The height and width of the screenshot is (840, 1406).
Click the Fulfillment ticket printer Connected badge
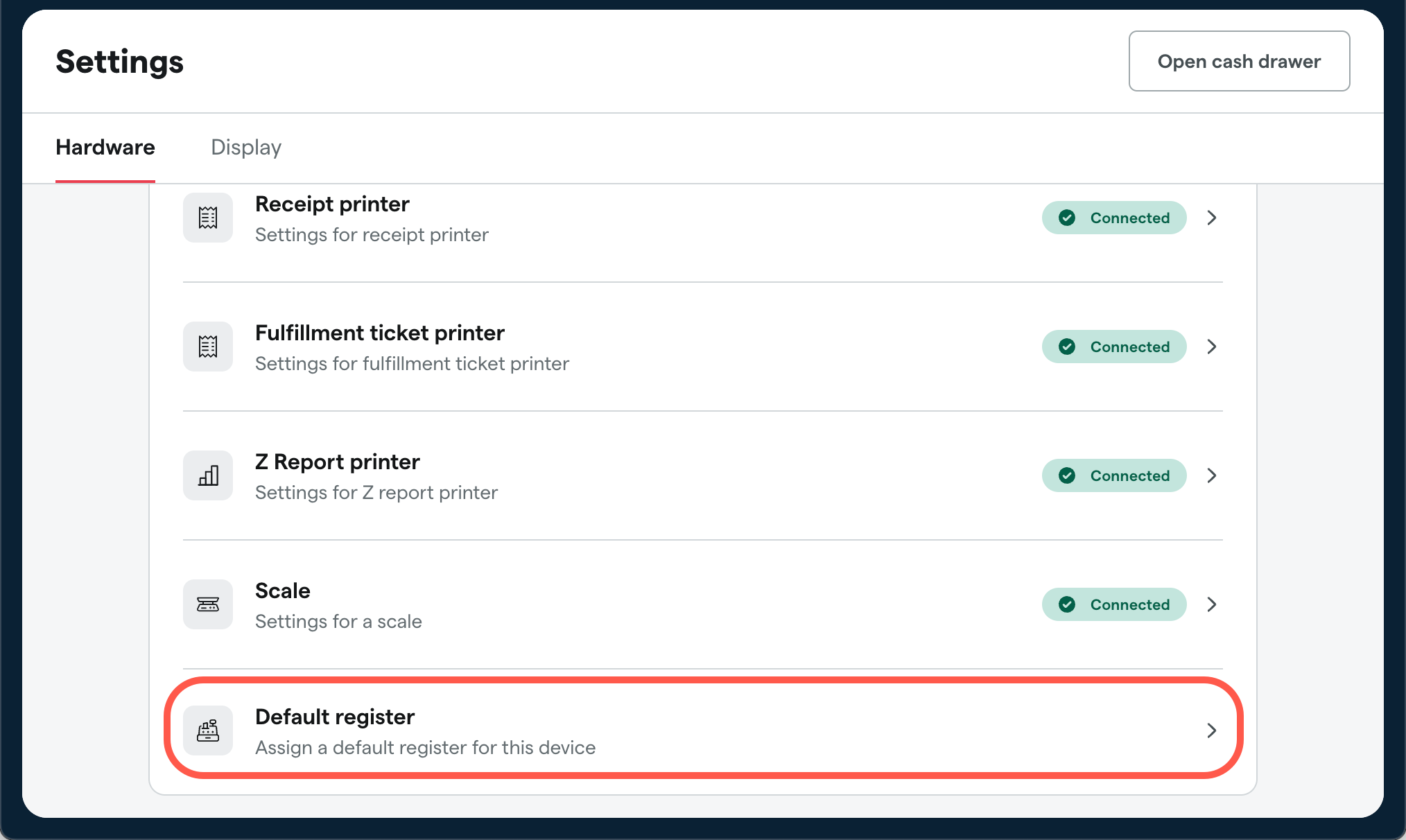pos(1114,347)
